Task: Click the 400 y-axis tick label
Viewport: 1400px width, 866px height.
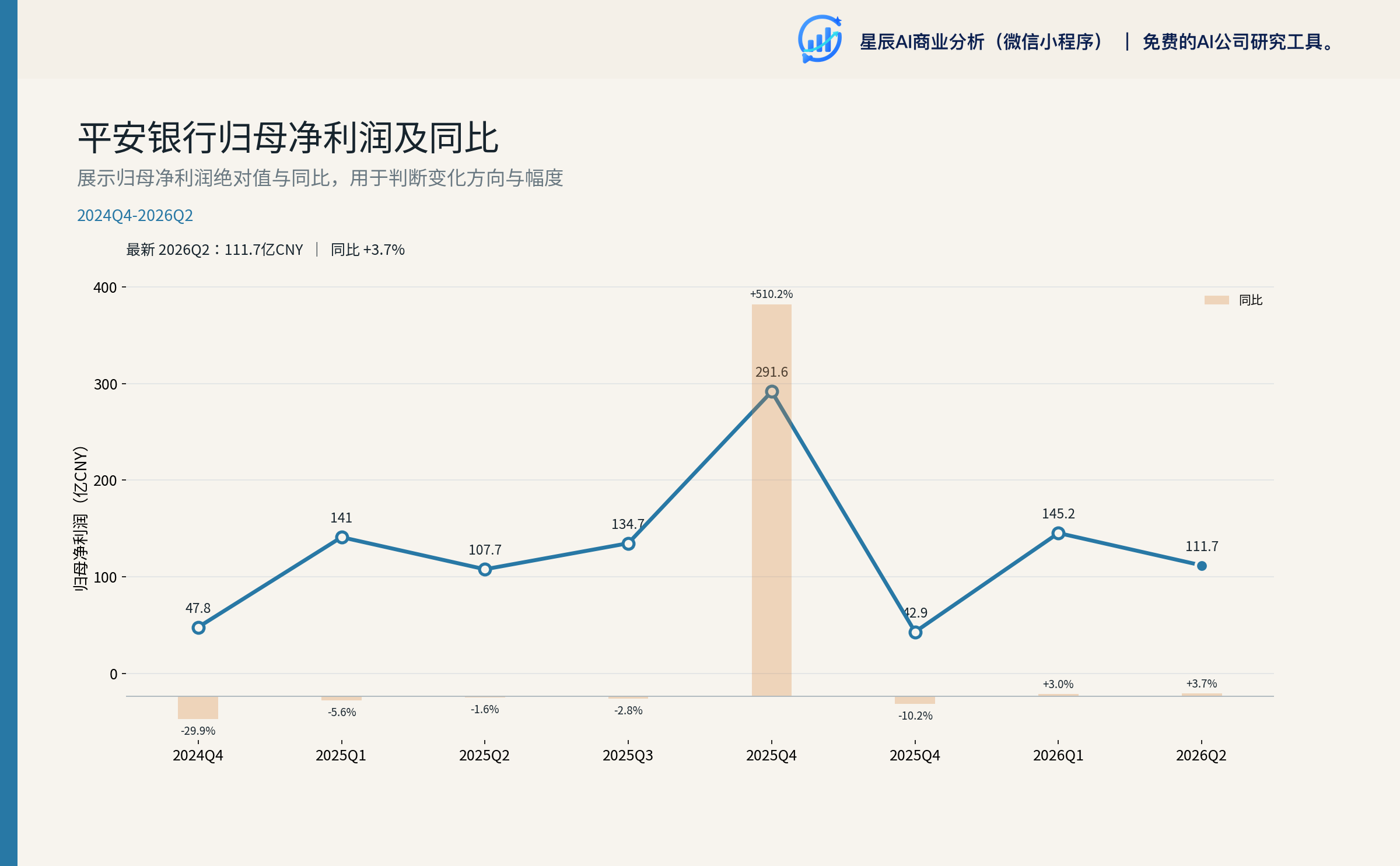Action: [x=105, y=288]
